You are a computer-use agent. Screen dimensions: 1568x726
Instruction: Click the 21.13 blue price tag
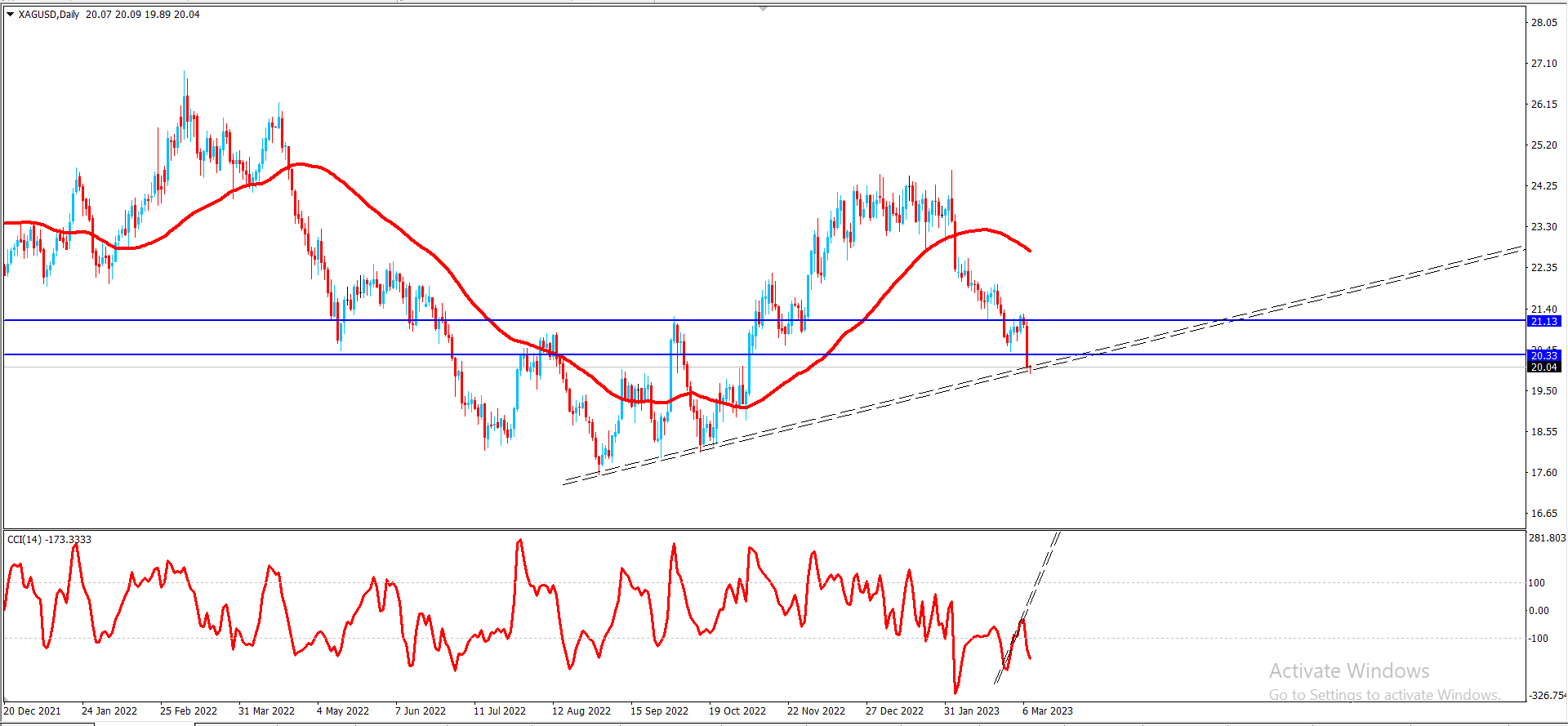pos(1543,321)
